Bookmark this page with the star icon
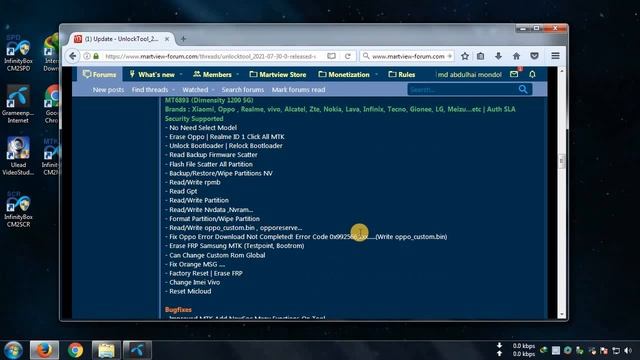 [x=464, y=56]
